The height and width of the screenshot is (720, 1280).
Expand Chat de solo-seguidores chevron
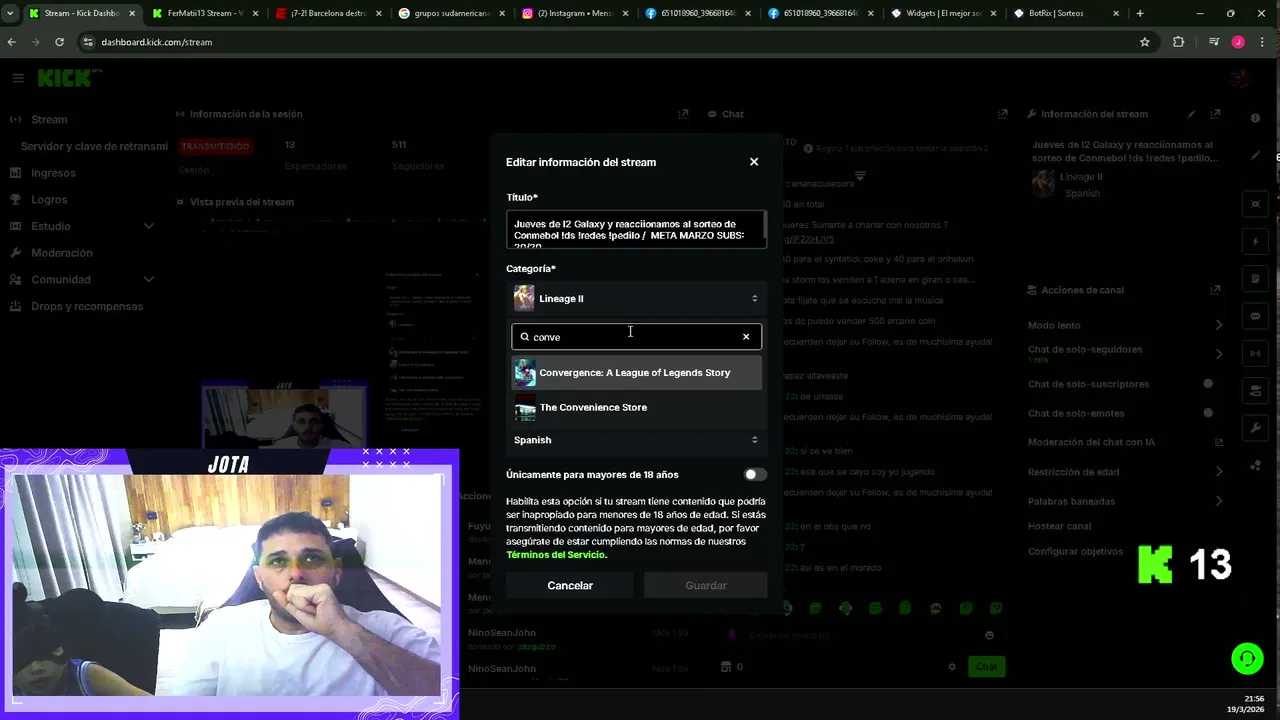pos(1219,354)
